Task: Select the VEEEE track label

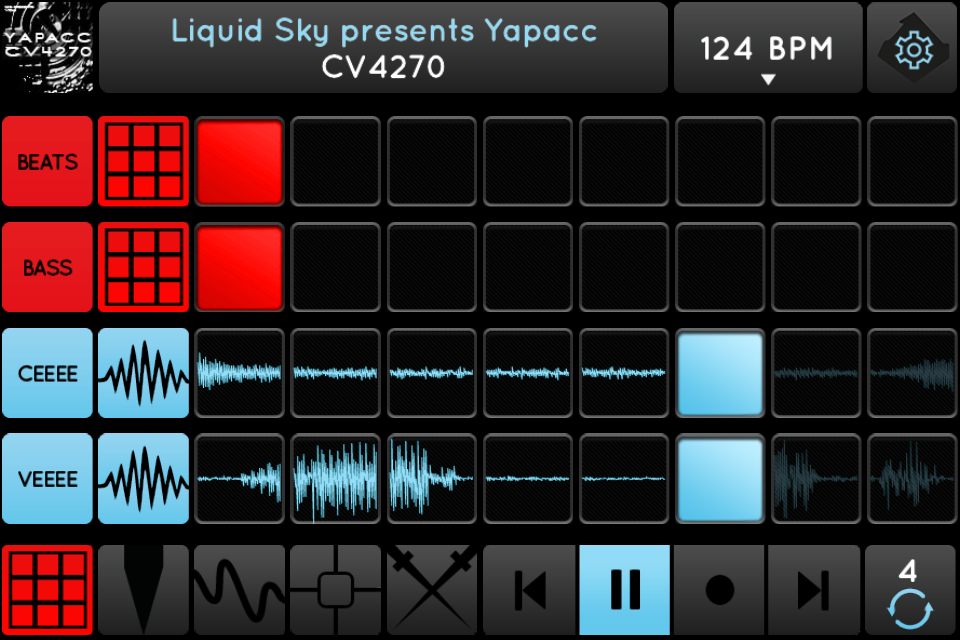Action: (x=48, y=478)
